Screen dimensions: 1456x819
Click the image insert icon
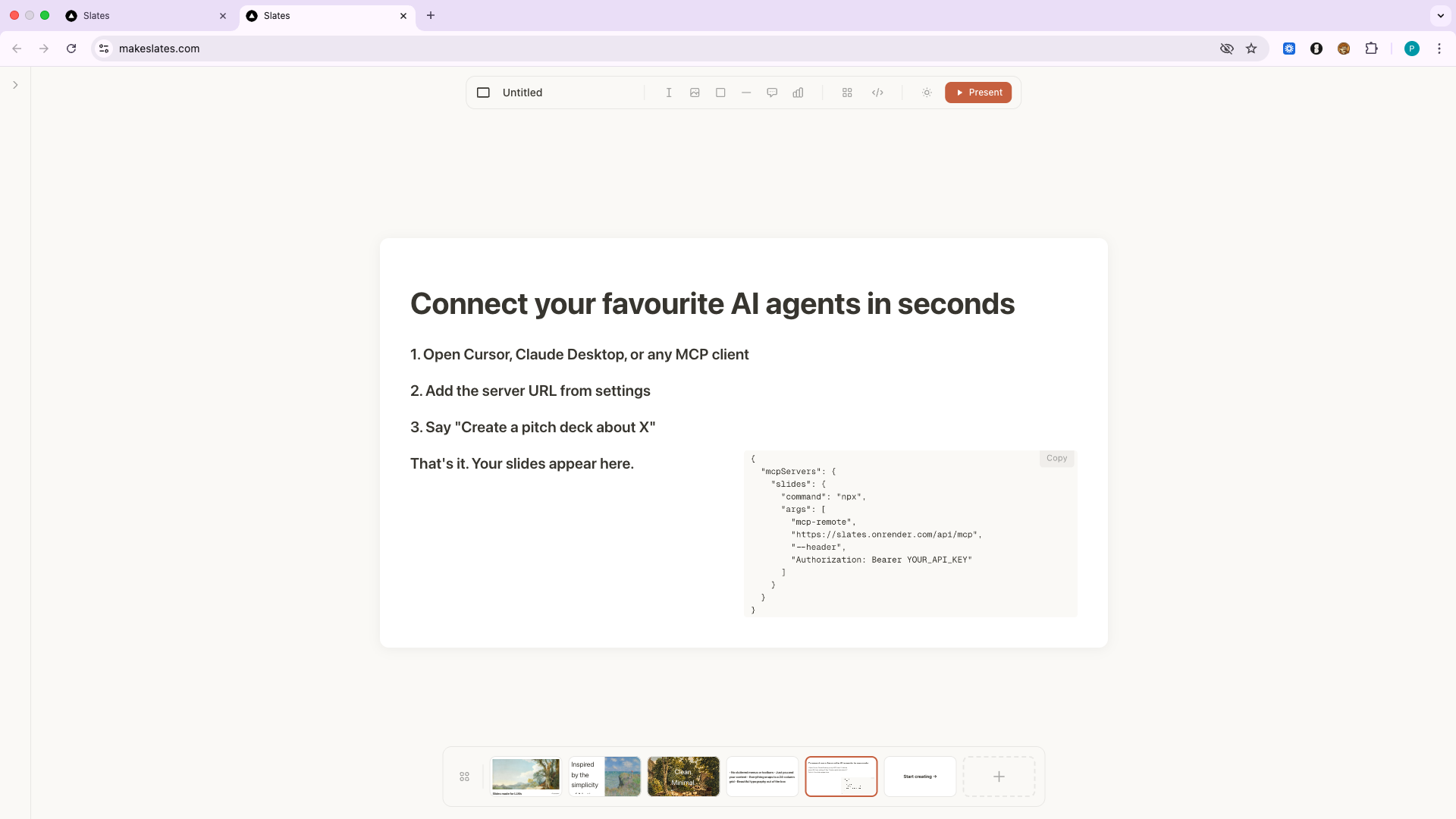click(695, 93)
